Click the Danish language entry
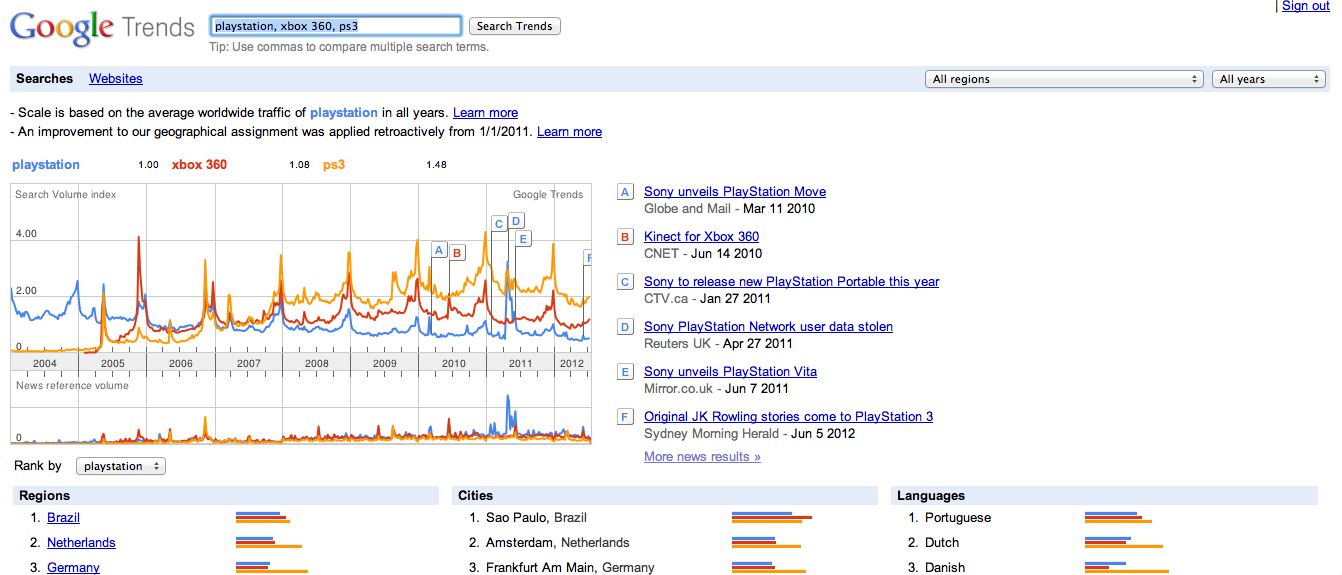The image size is (1342, 575). coord(945,568)
